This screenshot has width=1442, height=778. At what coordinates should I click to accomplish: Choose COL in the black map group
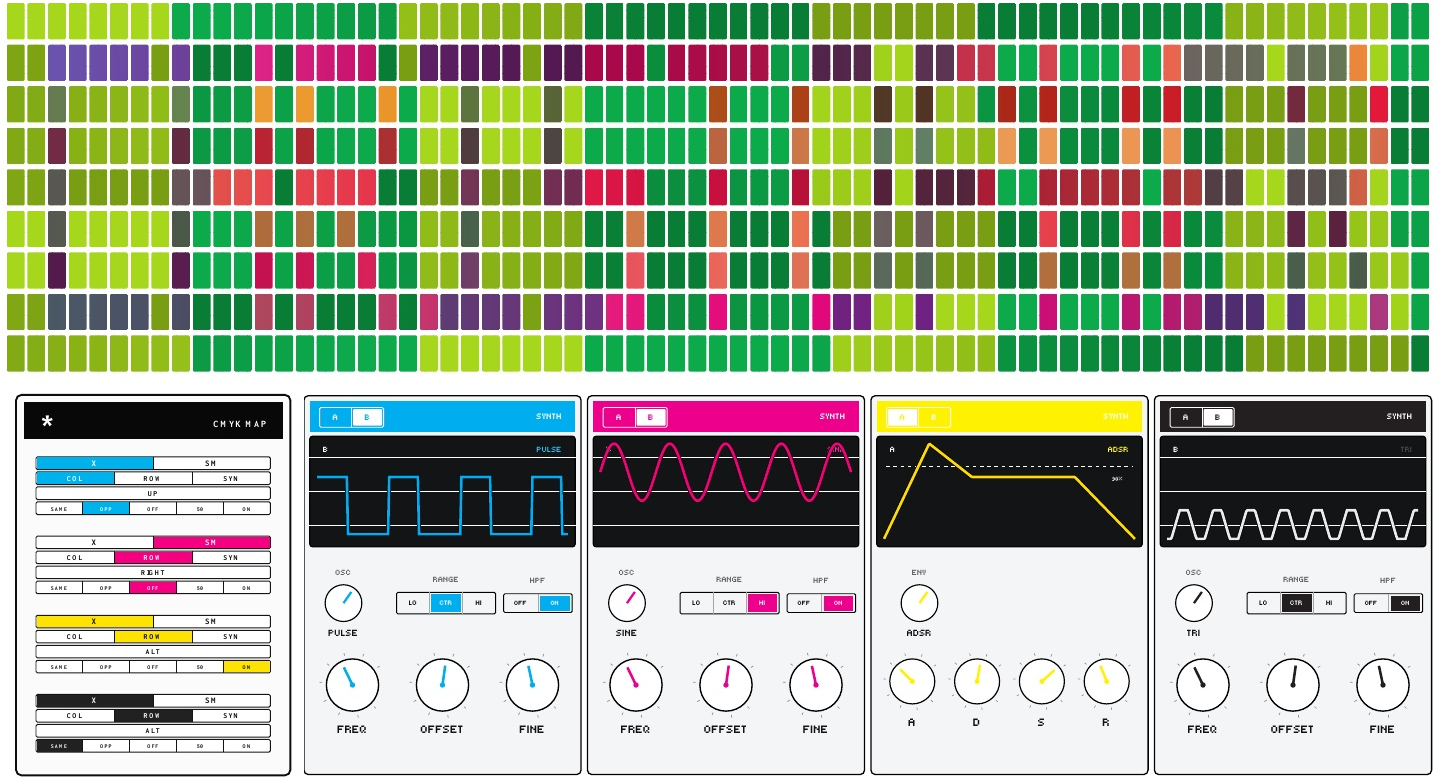[x=75, y=715]
